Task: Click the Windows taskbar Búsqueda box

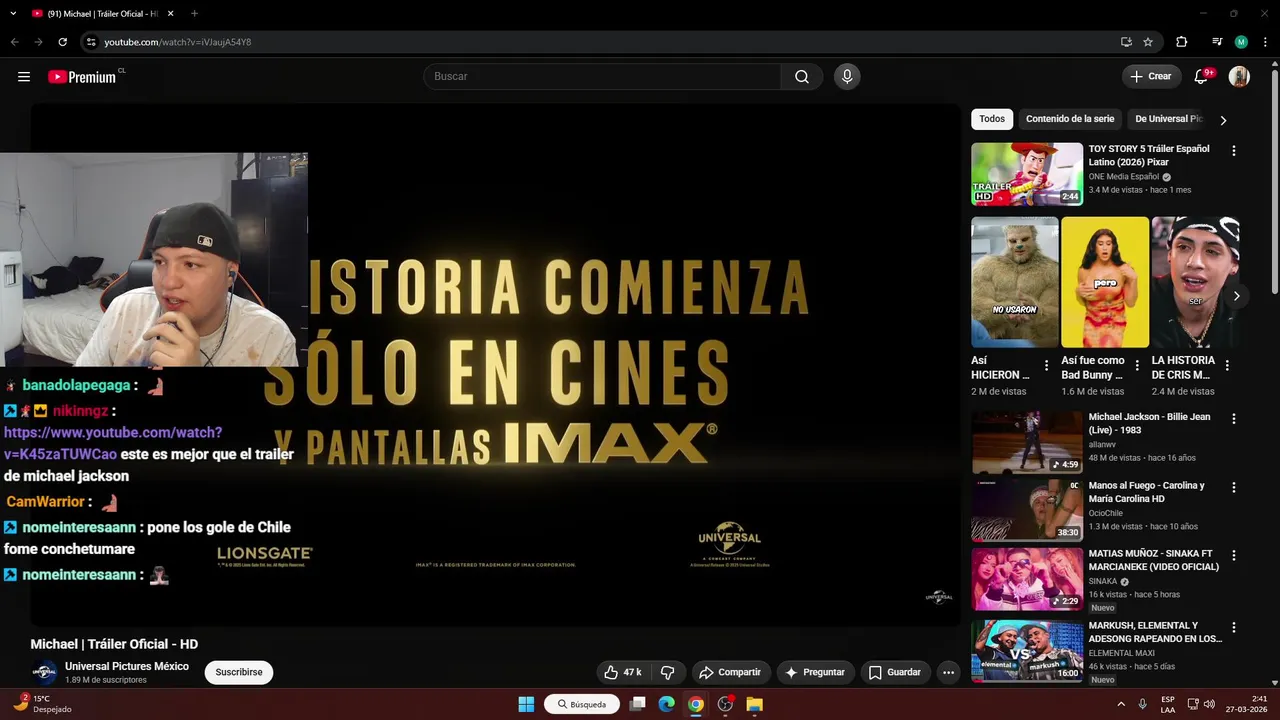Action: point(582,704)
